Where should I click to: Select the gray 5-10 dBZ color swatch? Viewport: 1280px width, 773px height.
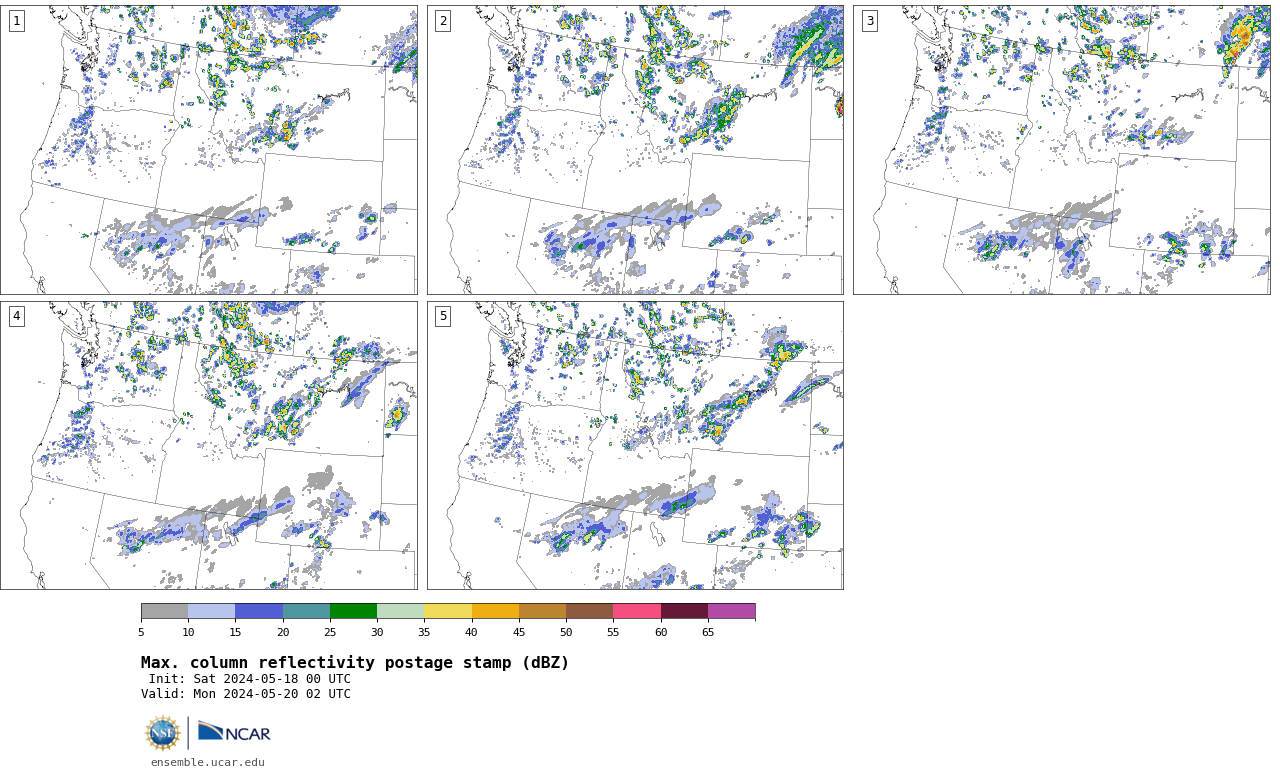[164, 611]
